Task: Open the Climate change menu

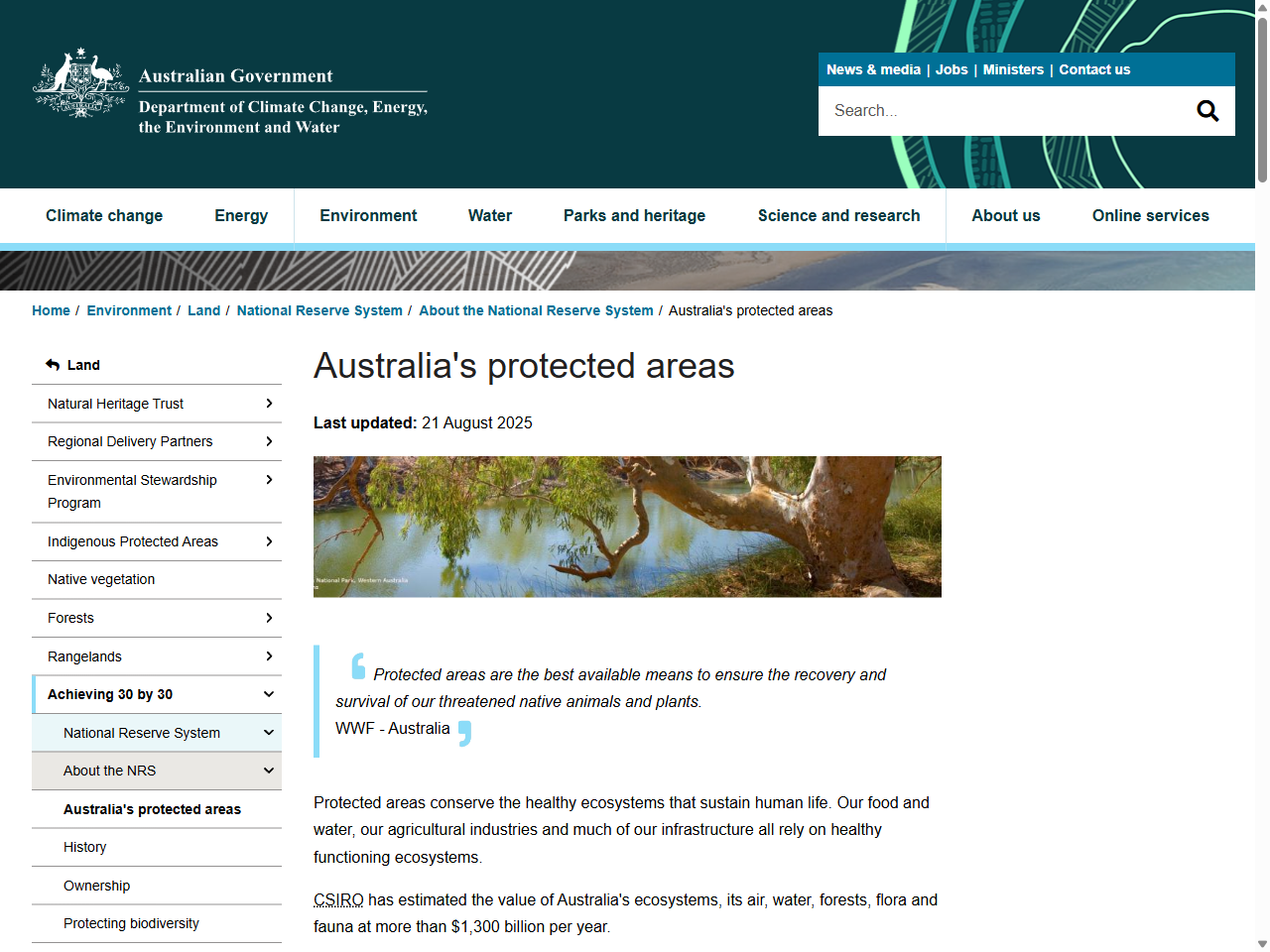Action: click(104, 215)
